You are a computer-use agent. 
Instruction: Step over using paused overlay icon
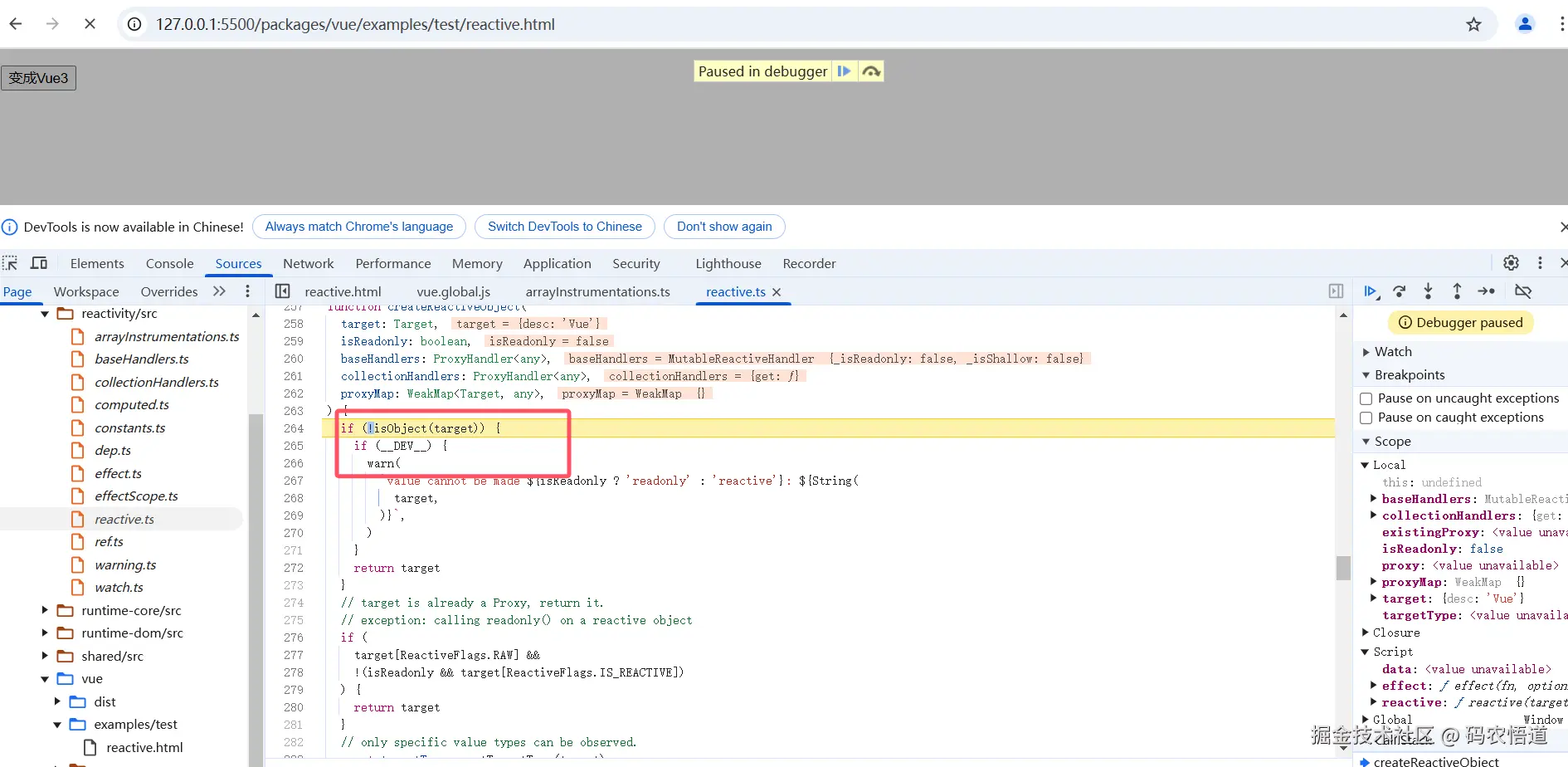coord(871,71)
